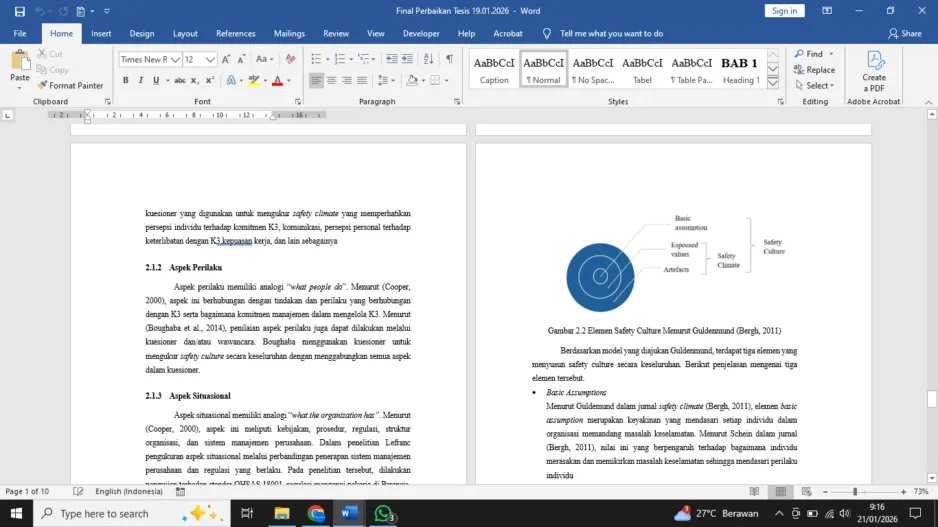Open the font name dropdown
The height and width of the screenshot is (527, 938).
pos(175,59)
